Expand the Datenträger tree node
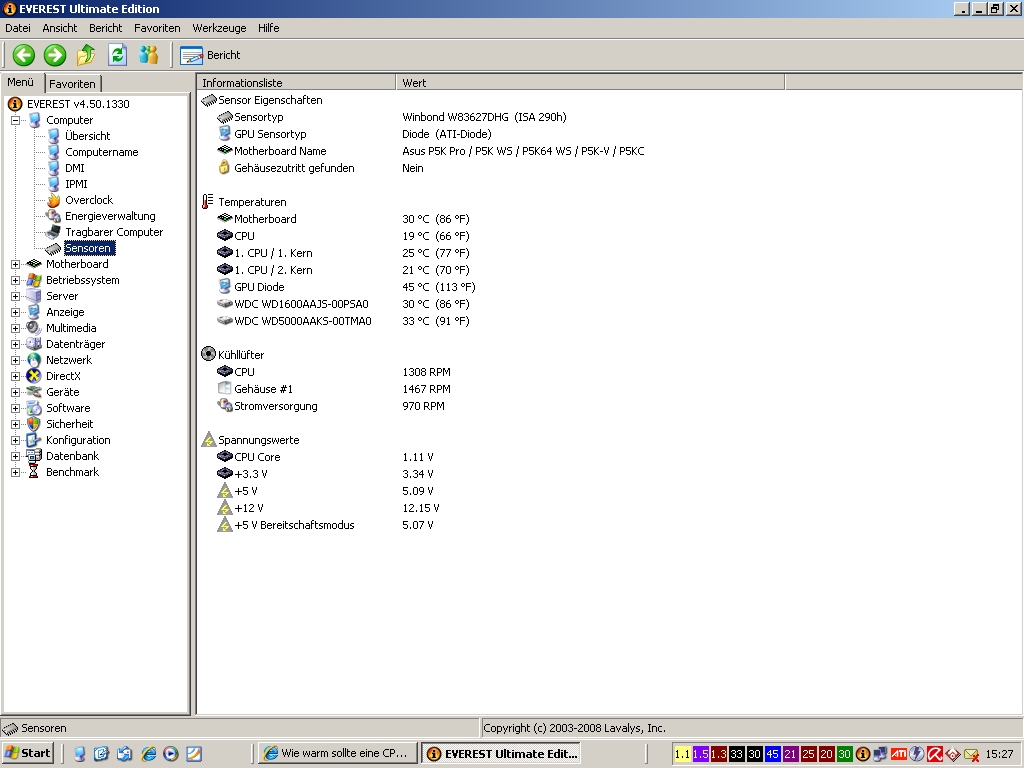The height and width of the screenshot is (768, 1024). [x=15, y=344]
